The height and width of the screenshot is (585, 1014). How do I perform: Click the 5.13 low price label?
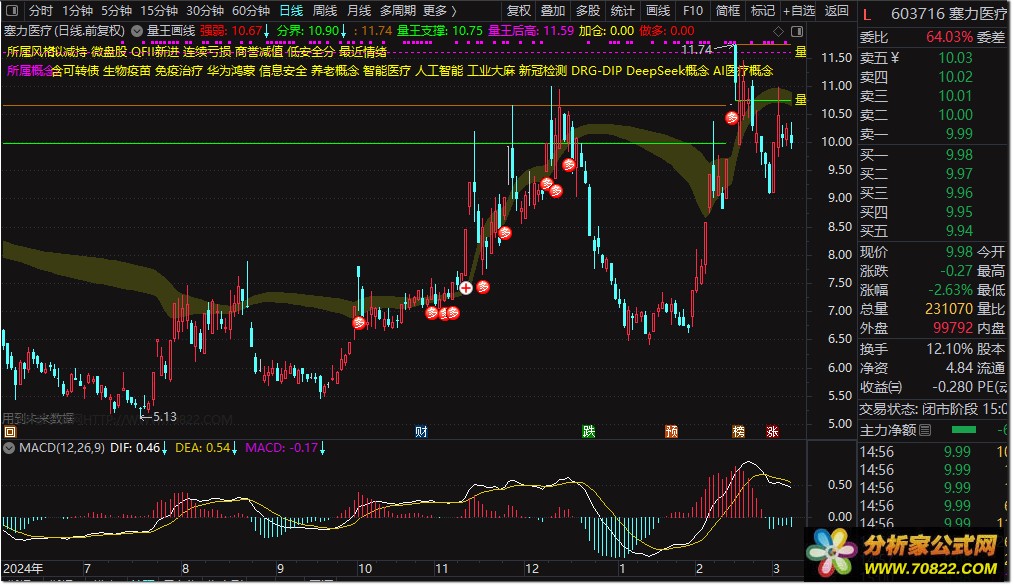pyautogui.click(x=164, y=417)
